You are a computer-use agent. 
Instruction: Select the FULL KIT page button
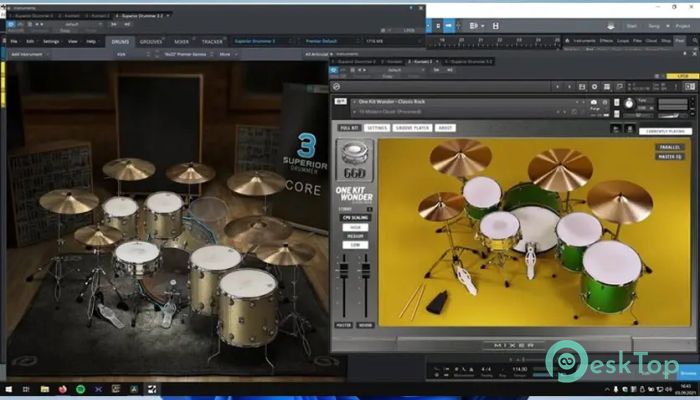[x=349, y=128]
